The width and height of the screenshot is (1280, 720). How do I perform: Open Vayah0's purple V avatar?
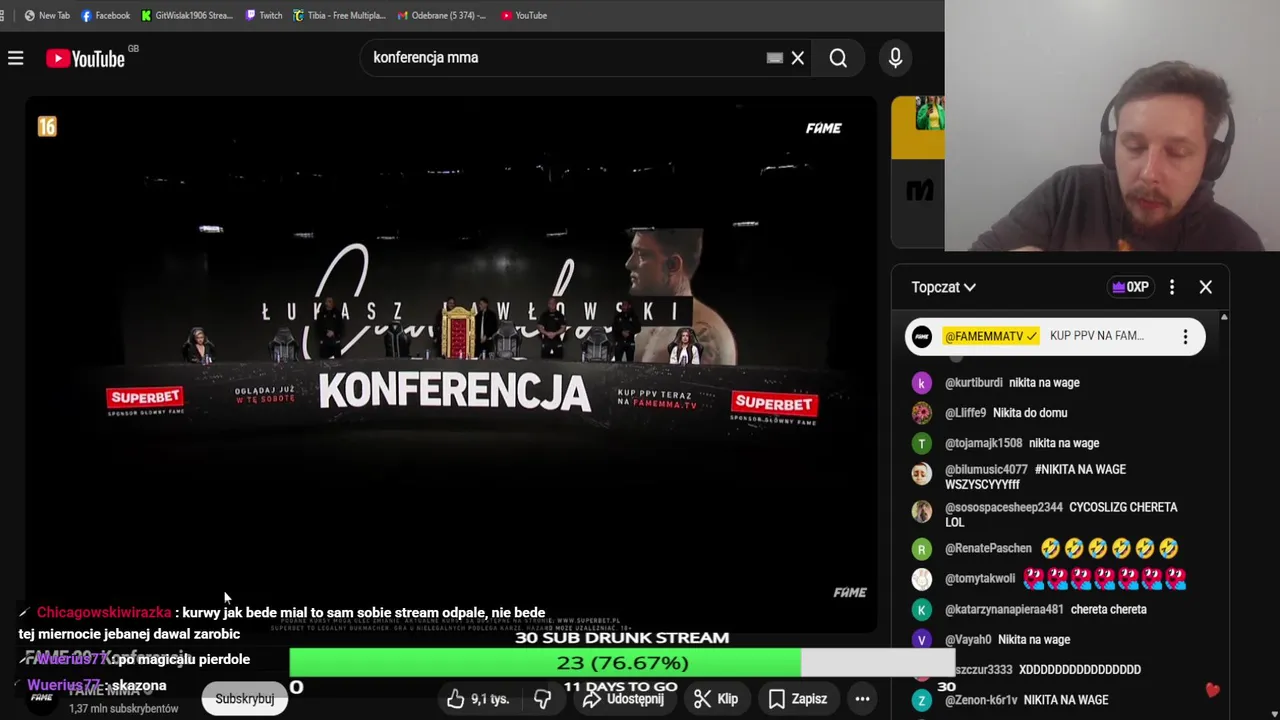[x=922, y=640]
